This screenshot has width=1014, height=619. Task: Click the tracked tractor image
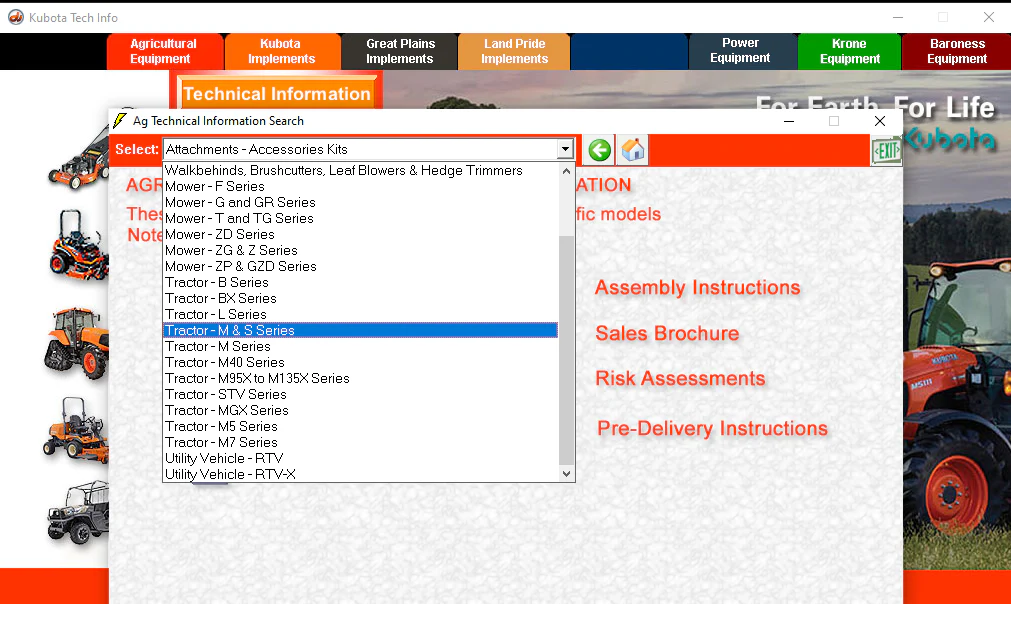pos(76,342)
